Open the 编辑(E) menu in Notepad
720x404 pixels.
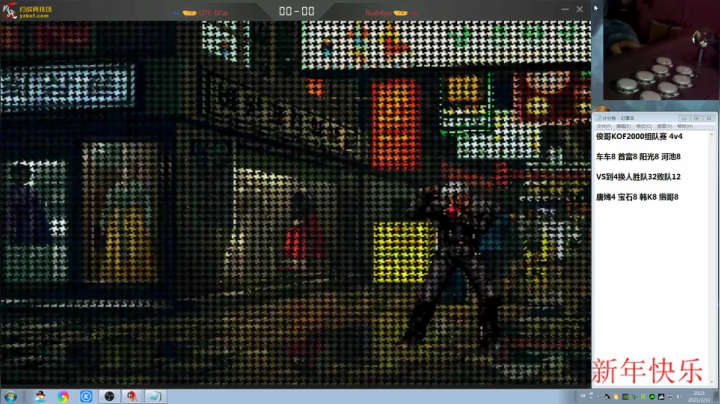point(624,126)
